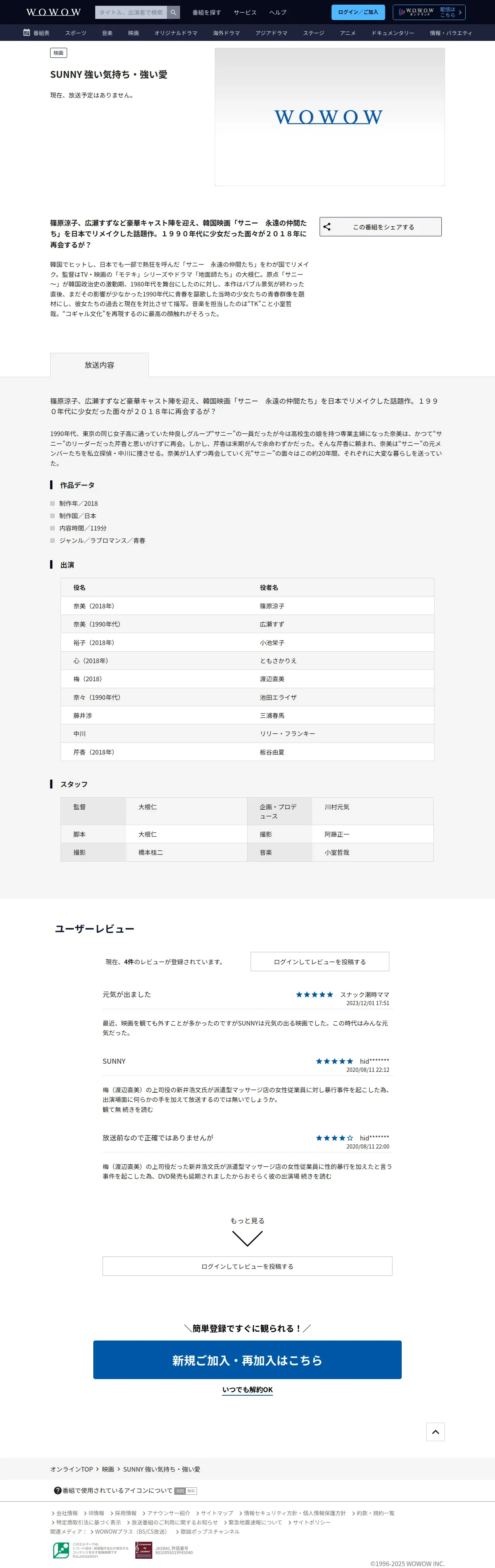Click cast name 渡辺直美
This screenshot has height=1568, width=495.
271,679
